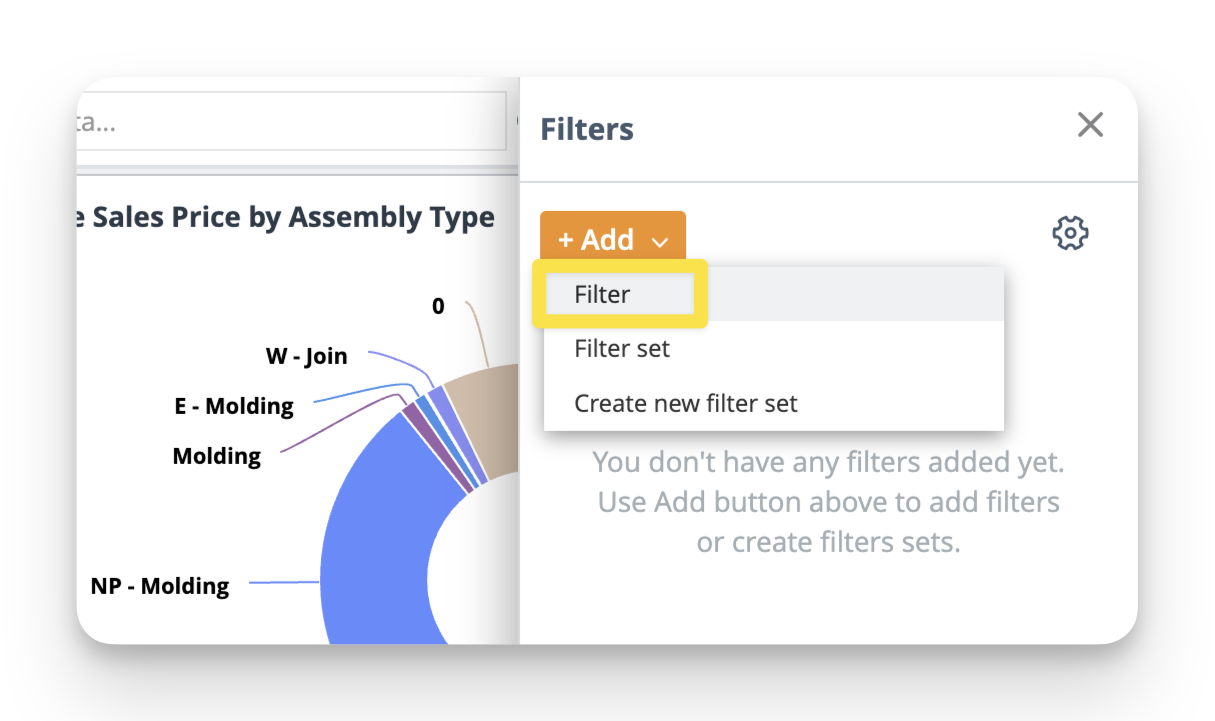Click the no filters added yet message
Screen dimensions: 1215x721
click(828, 502)
